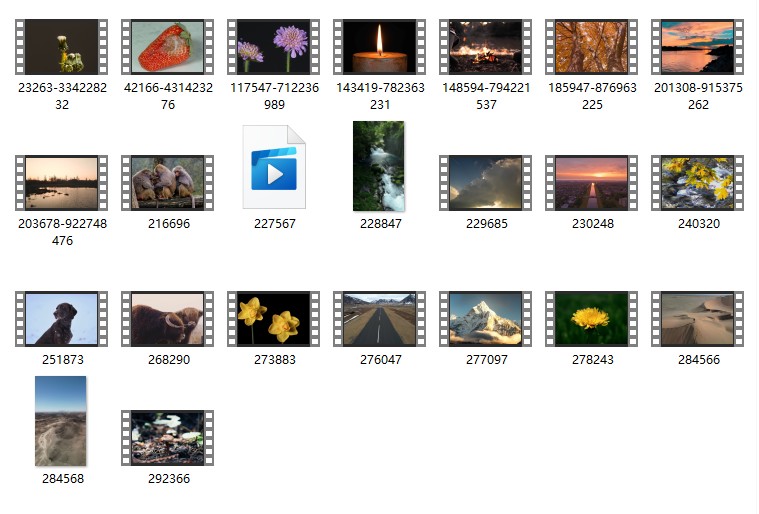
Task: Select the mushrooms video 292366
Action: pos(167,438)
